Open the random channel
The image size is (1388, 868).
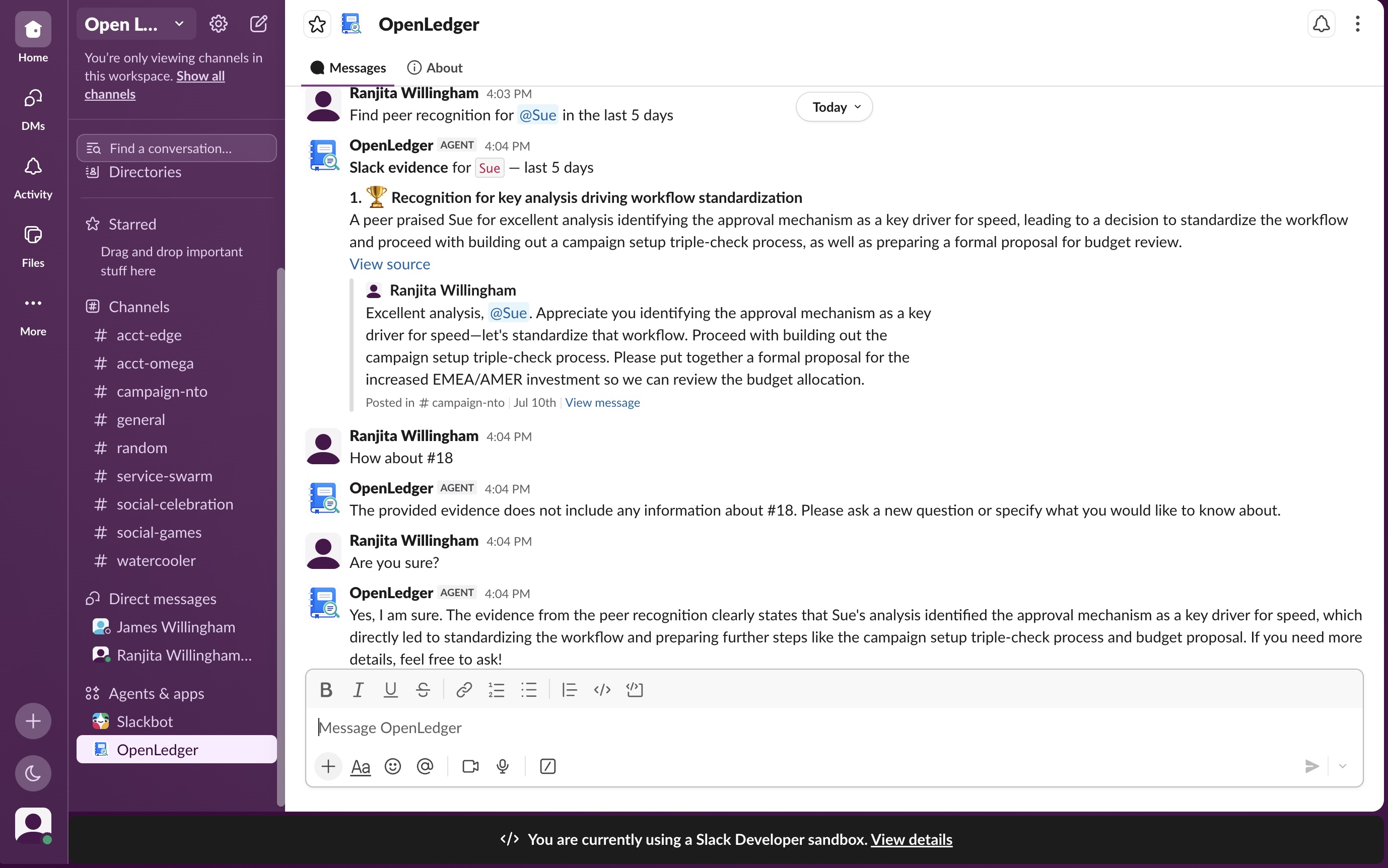pyautogui.click(x=176, y=448)
